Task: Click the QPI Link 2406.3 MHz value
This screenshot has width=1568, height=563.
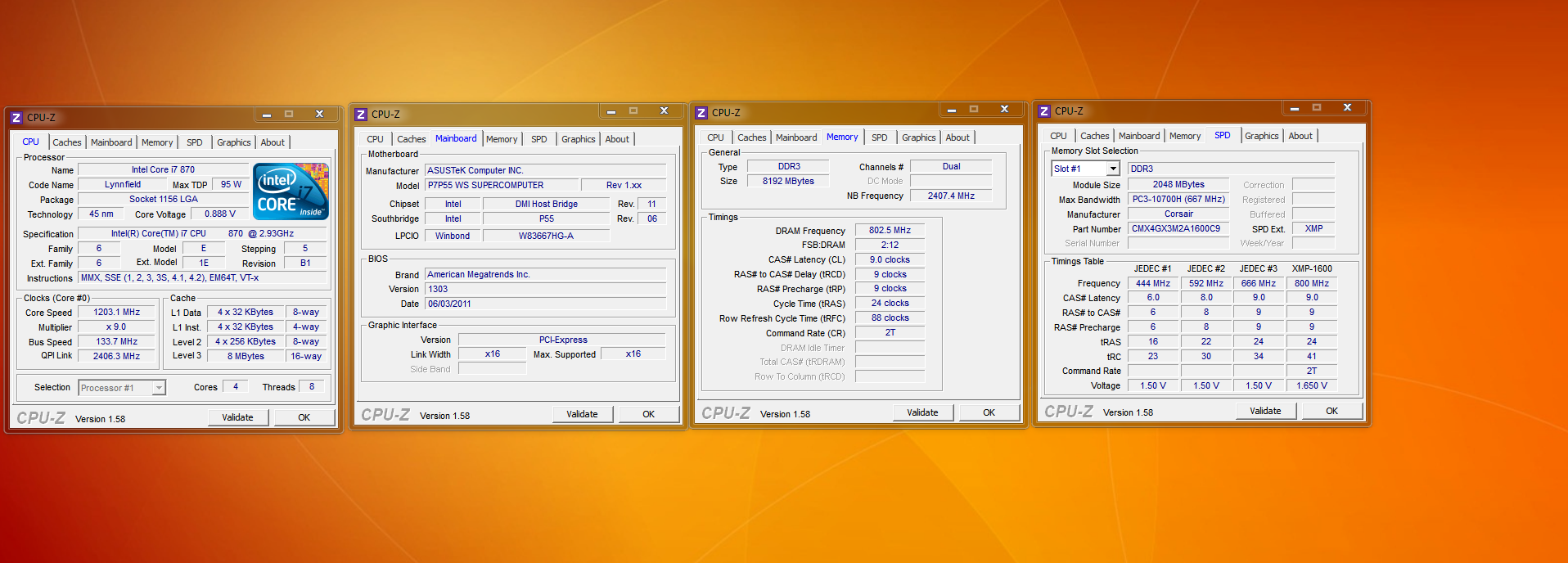Action: pyautogui.click(x=116, y=357)
